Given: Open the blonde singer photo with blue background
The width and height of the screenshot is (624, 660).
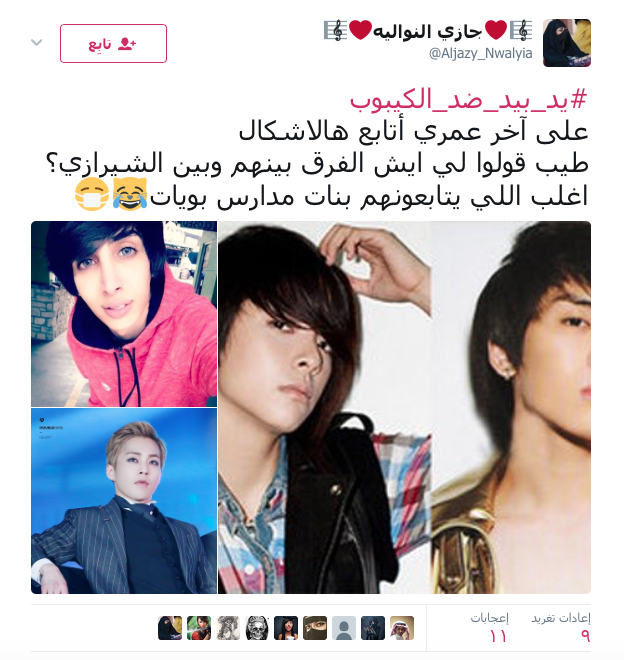Looking at the screenshot, I should pyautogui.click(x=124, y=501).
